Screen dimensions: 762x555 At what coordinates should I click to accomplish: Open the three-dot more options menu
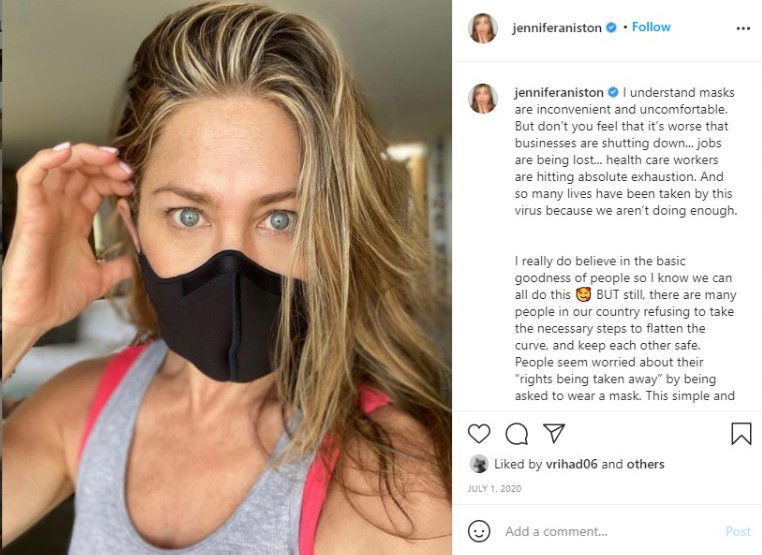743,29
